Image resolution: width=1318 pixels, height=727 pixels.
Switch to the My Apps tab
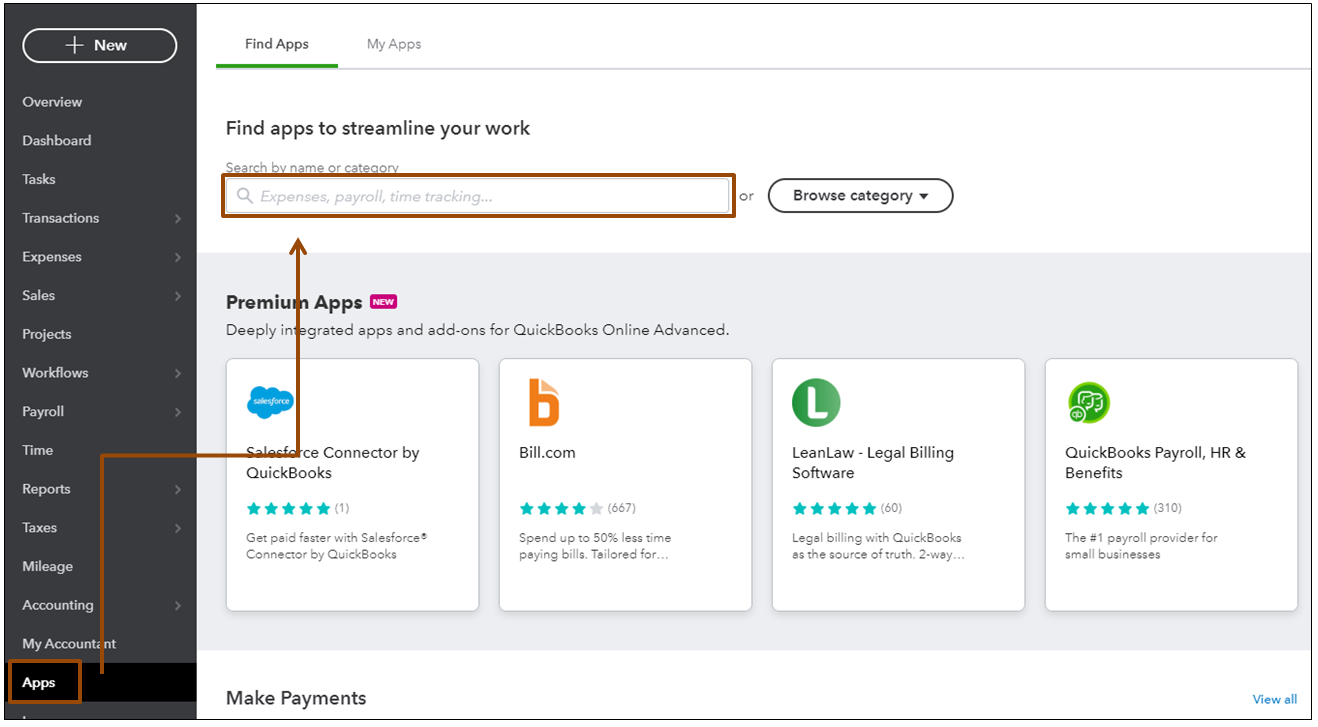394,44
